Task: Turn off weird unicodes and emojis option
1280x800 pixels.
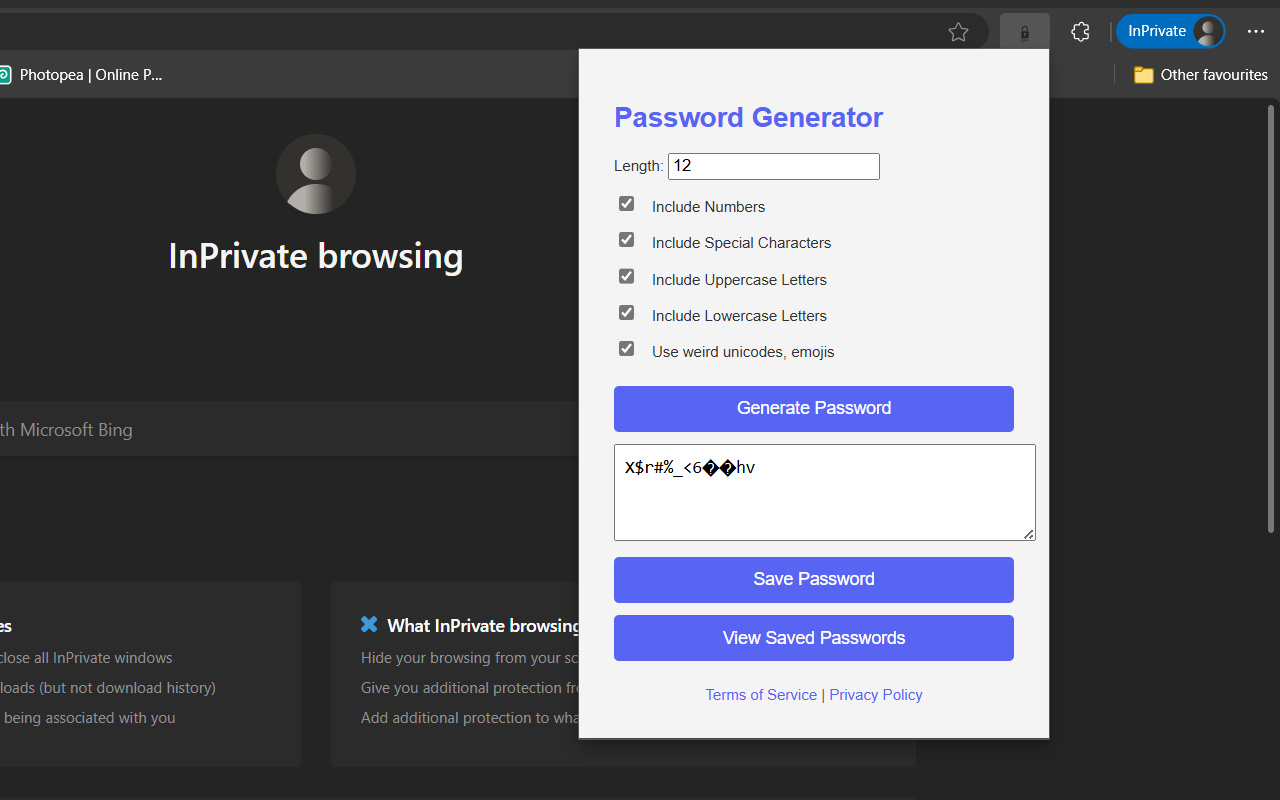Action: pos(626,349)
